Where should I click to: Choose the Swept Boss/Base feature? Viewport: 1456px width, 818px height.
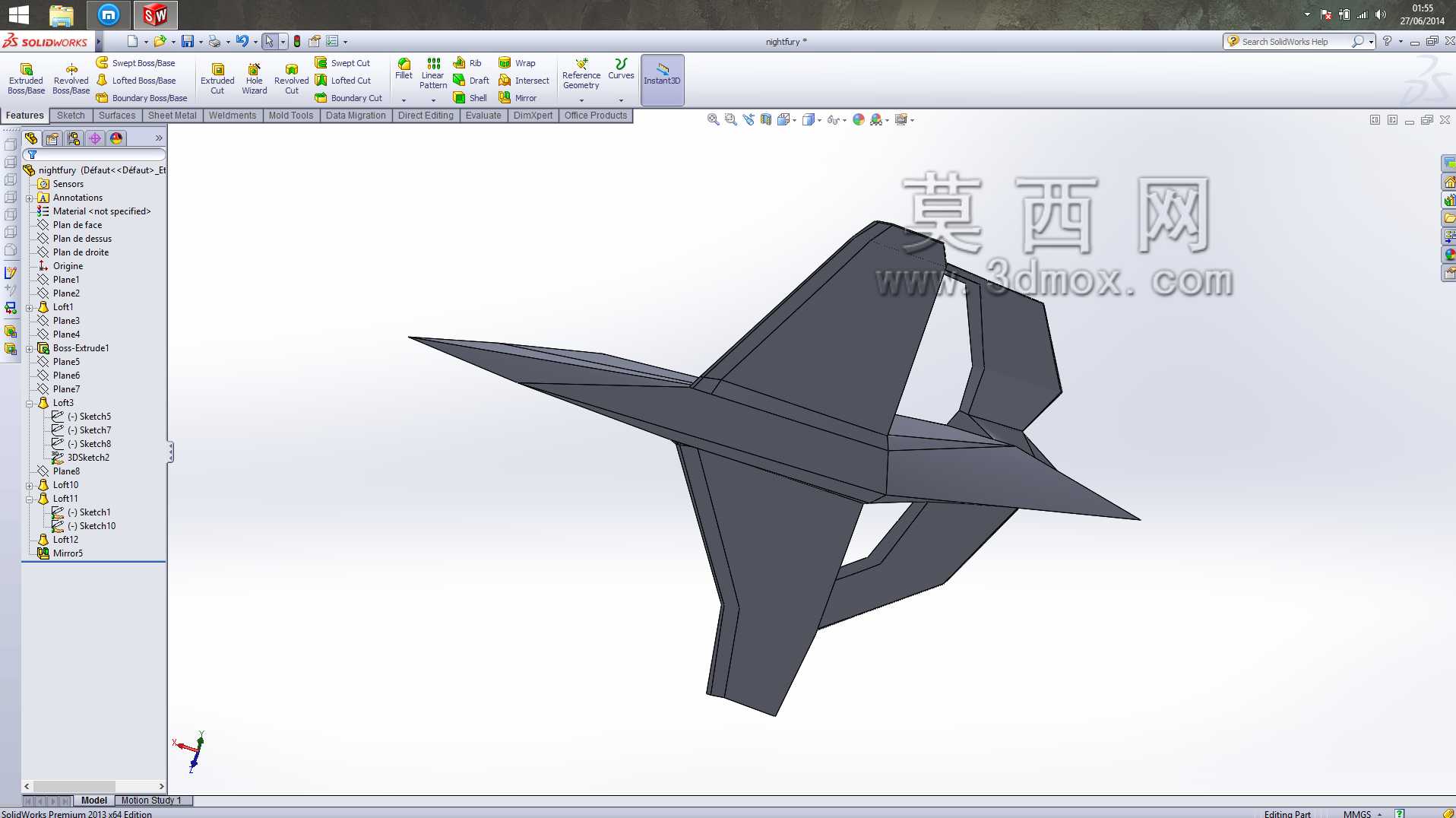[136, 63]
